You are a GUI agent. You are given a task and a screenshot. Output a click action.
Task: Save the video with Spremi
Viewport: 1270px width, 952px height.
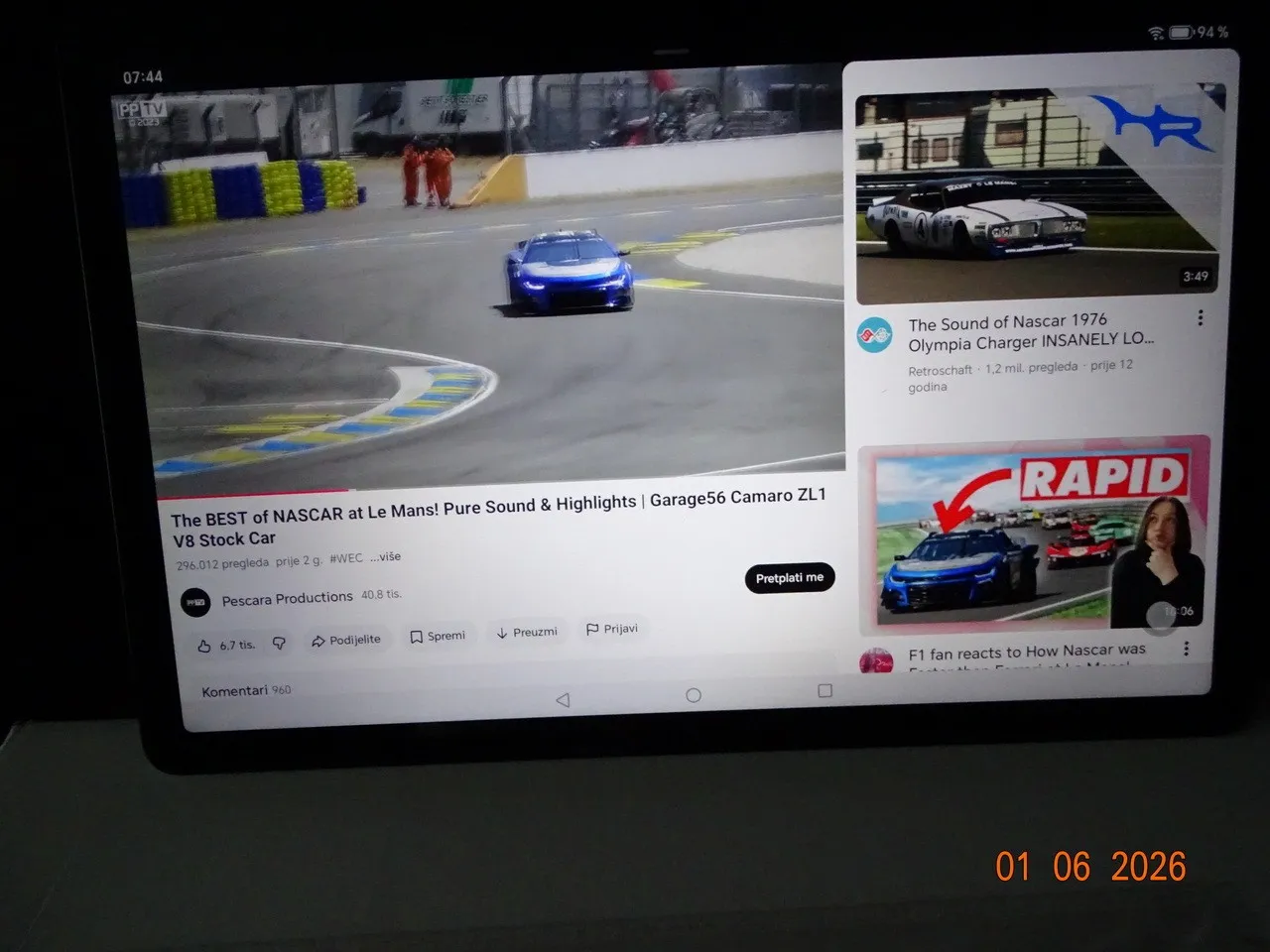[438, 636]
